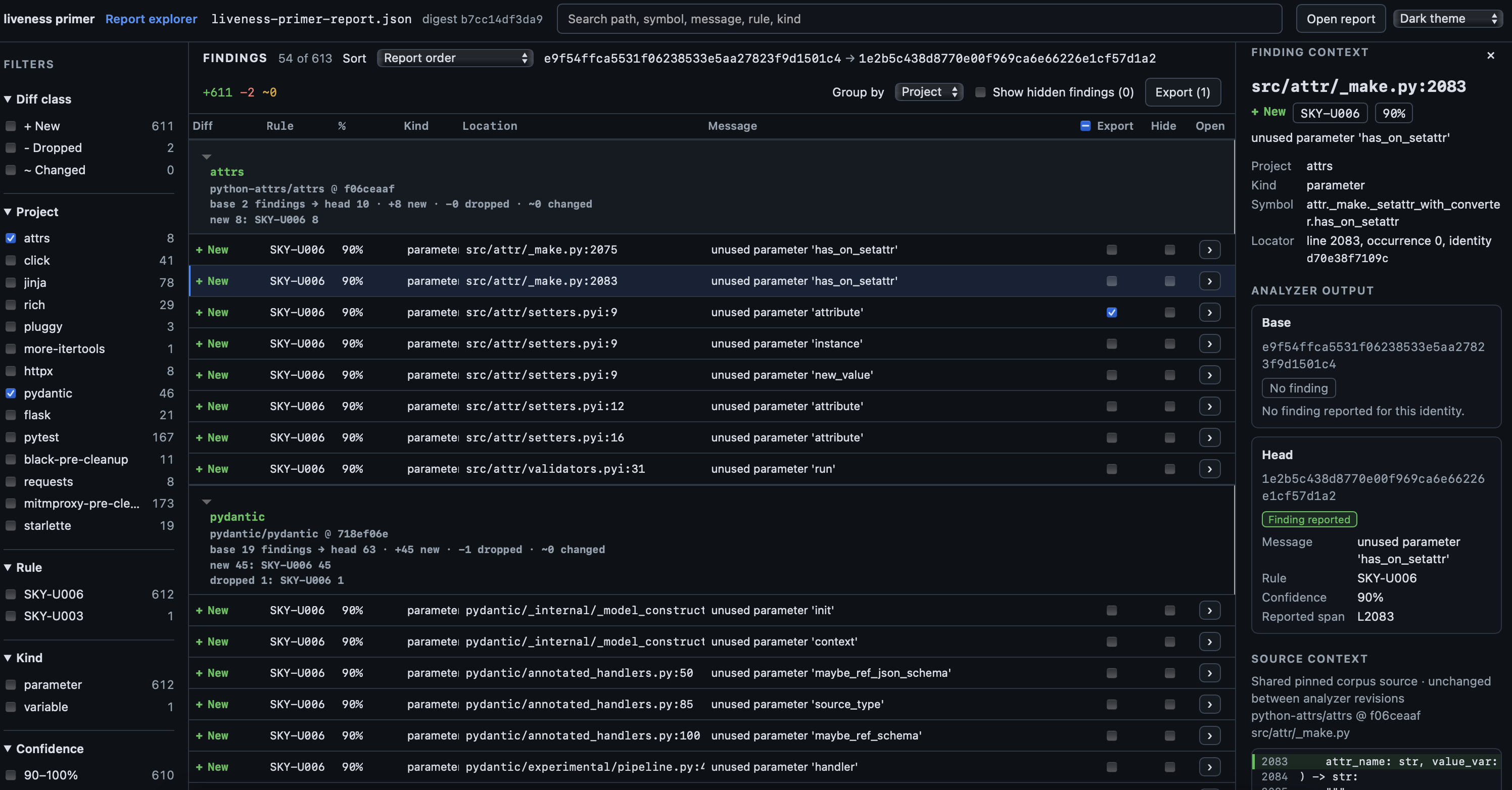Sort by the Rule column header
This screenshot has height=790, width=1512.
[x=279, y=125]
